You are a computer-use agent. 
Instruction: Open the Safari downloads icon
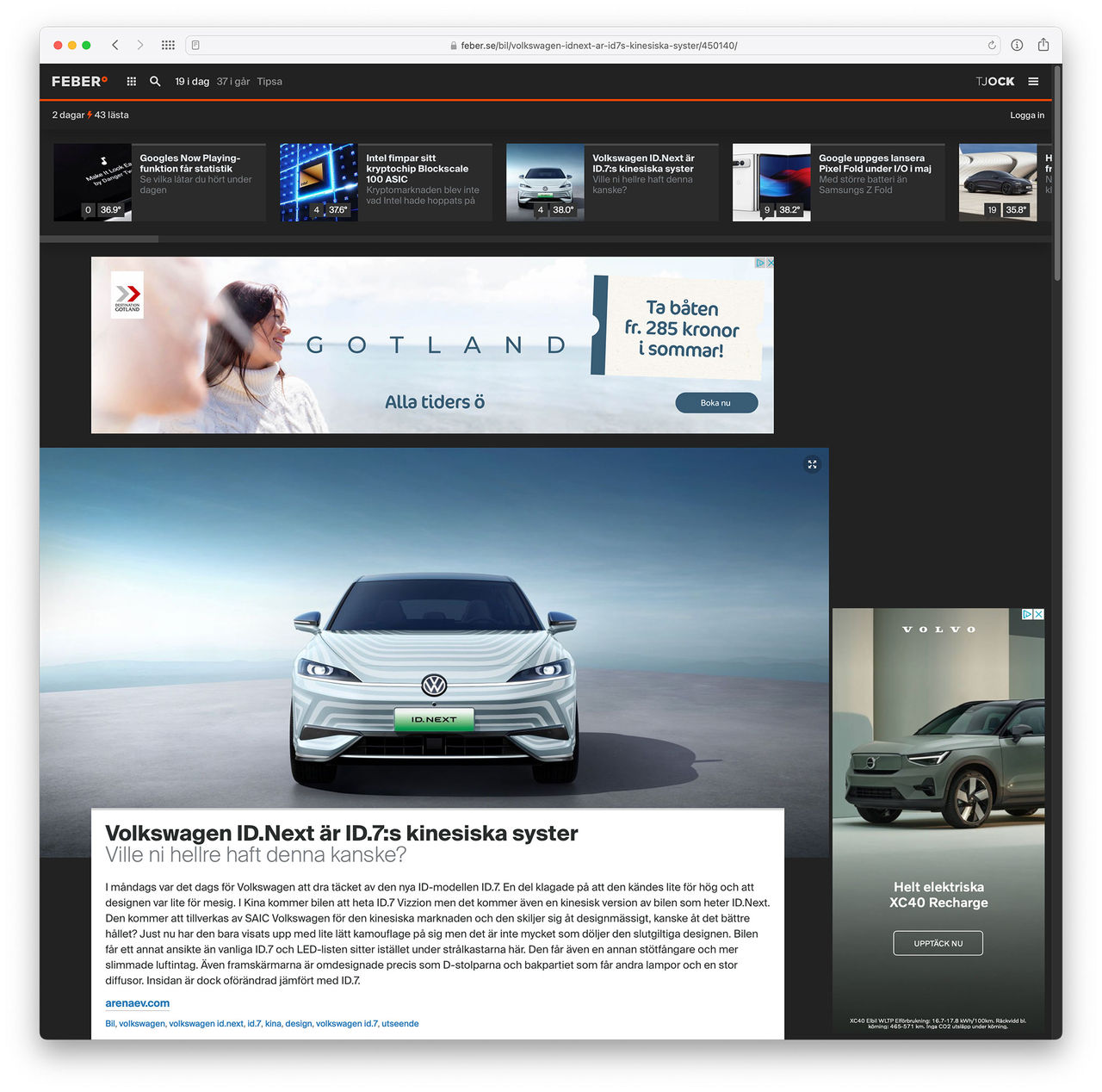tap(1017, 45)
